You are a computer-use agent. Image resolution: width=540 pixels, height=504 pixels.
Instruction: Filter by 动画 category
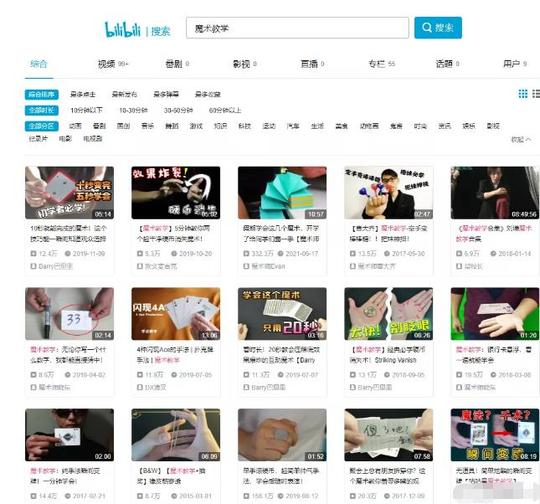point(75,126)
